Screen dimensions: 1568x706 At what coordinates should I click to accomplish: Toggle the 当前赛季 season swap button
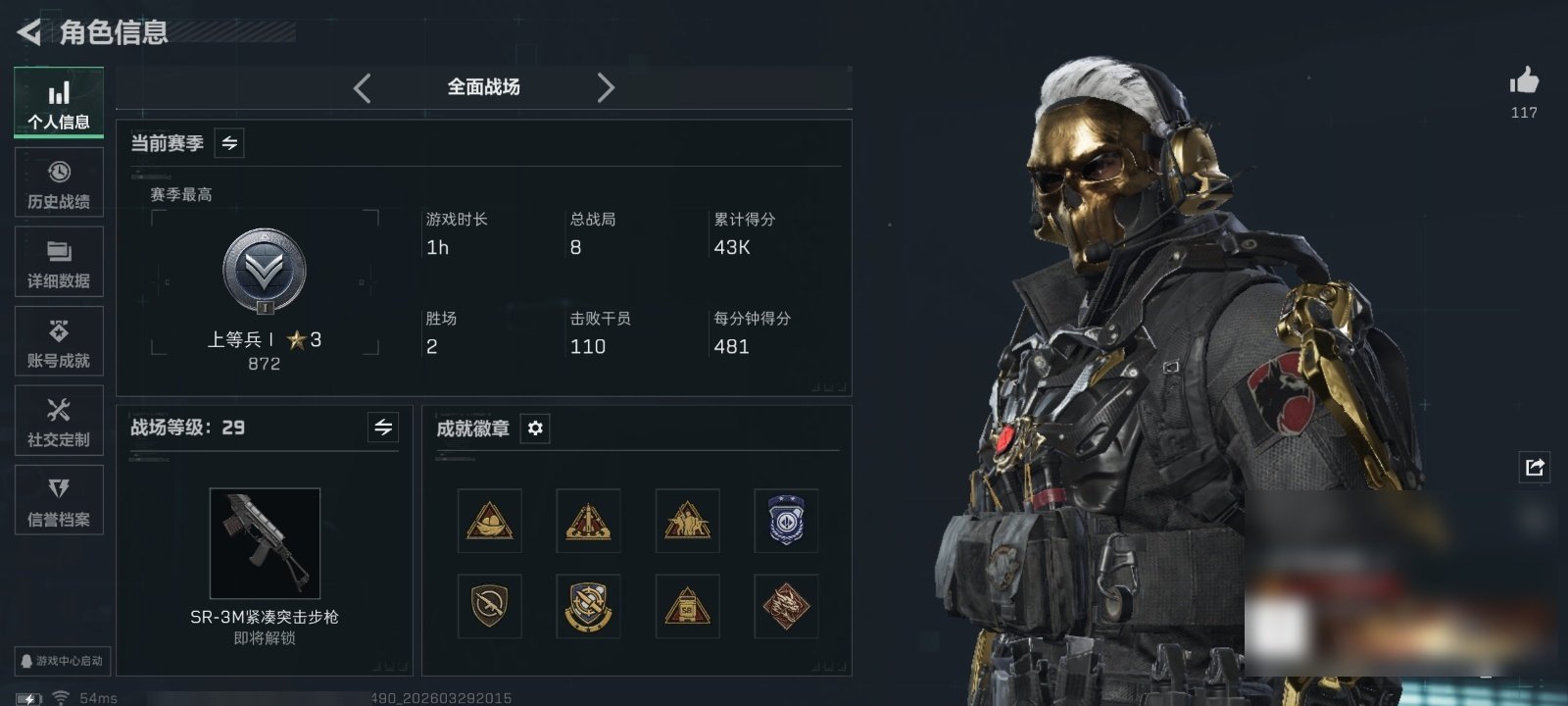(x=229, y=143)
